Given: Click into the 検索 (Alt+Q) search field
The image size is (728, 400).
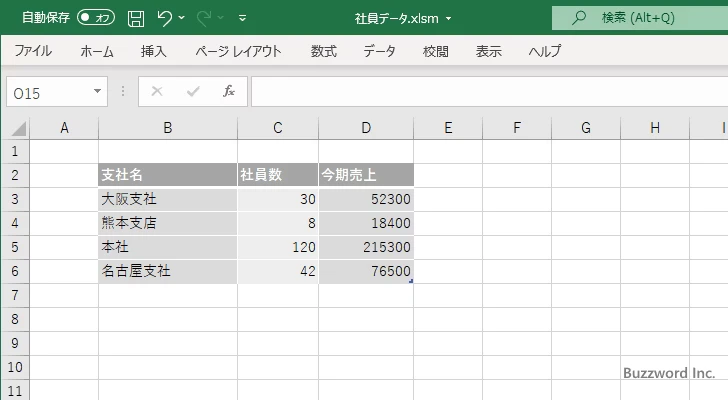Looking at the screenshot, I should coord(640,18).
